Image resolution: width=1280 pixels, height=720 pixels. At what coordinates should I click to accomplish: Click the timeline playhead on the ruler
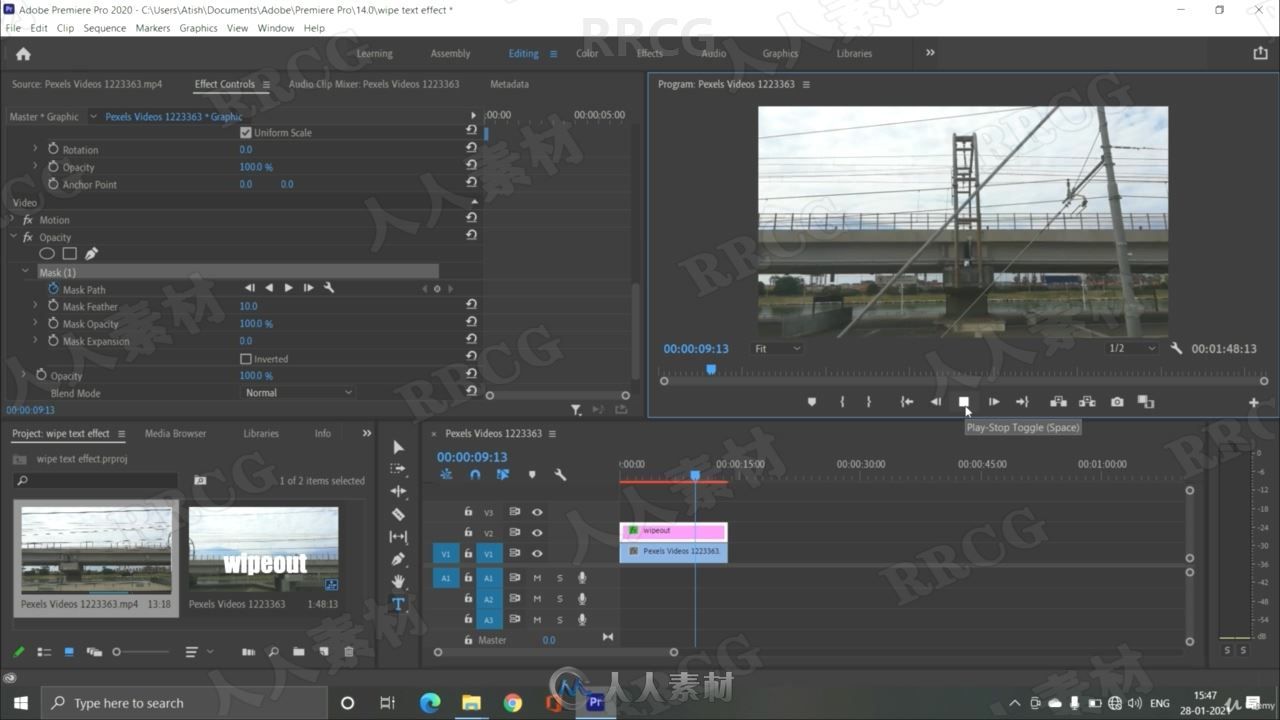tap(695, 476)
